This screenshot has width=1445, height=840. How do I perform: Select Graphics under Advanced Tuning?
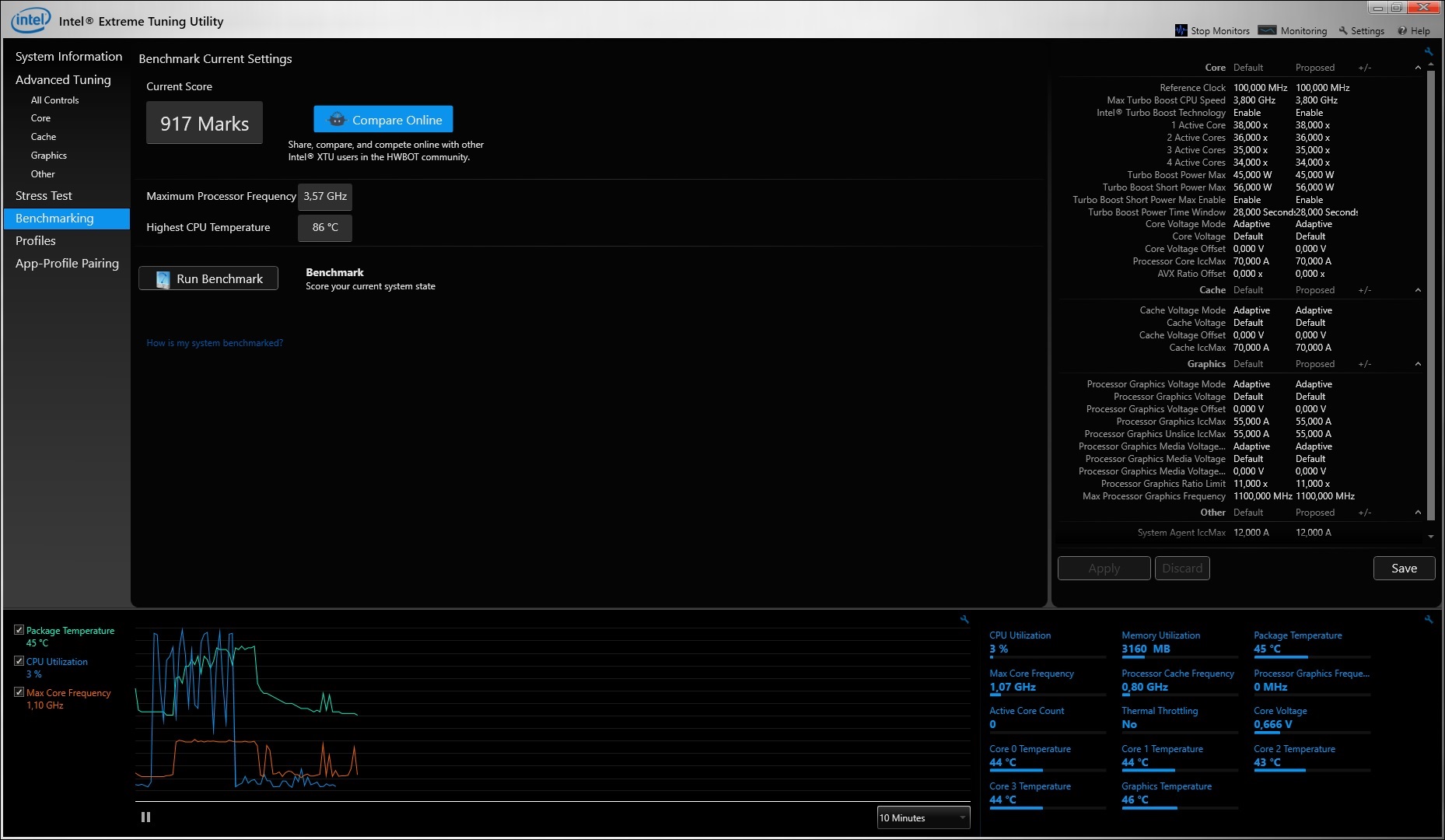49,156
